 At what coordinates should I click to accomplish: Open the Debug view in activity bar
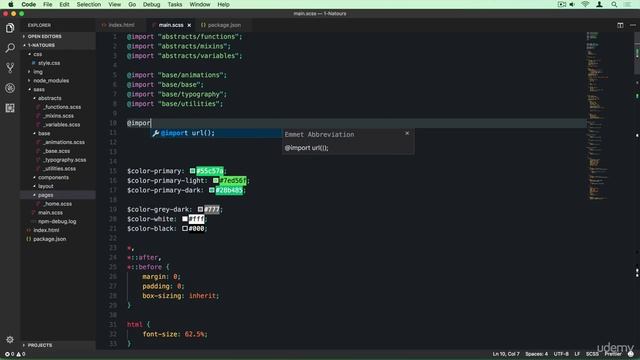10,88
